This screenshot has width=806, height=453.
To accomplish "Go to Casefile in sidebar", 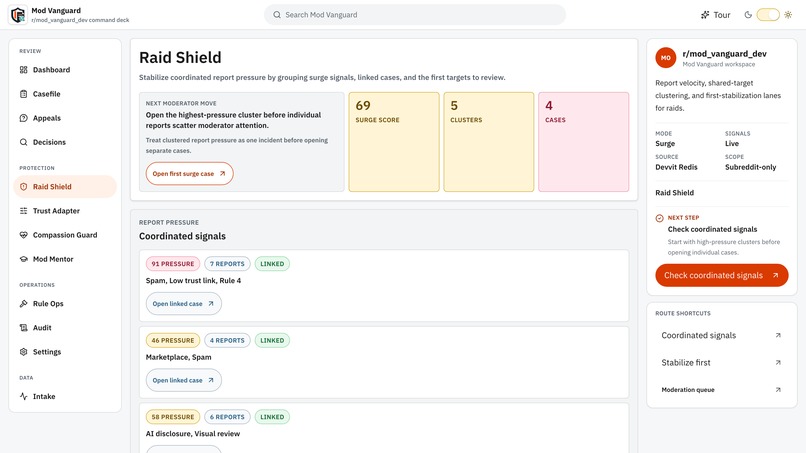I will 65,94.
